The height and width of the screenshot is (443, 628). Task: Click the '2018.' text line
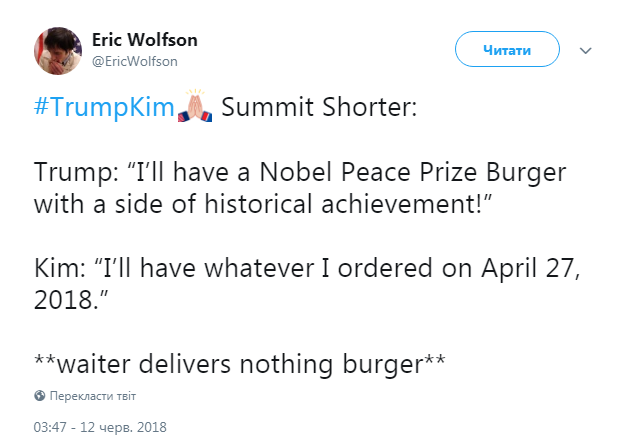point(71,299)
